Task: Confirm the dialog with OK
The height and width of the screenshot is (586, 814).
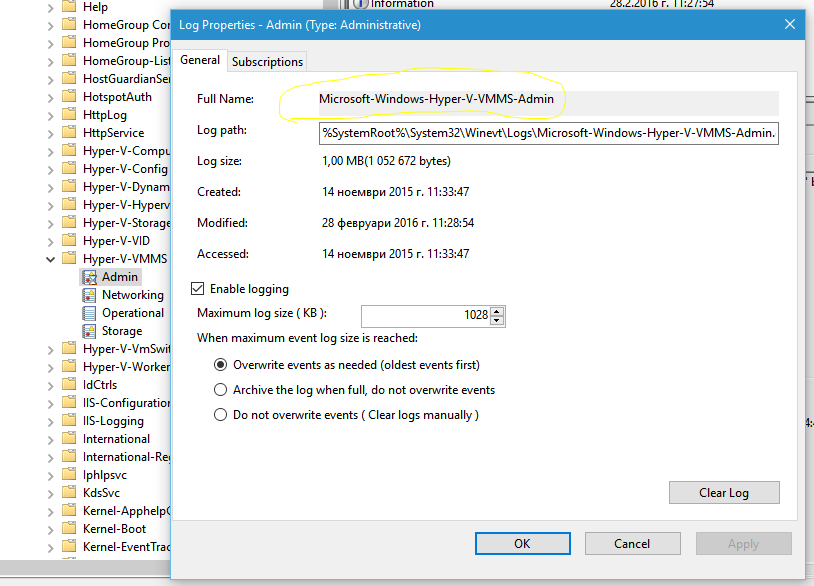Action: coord(522,544)
